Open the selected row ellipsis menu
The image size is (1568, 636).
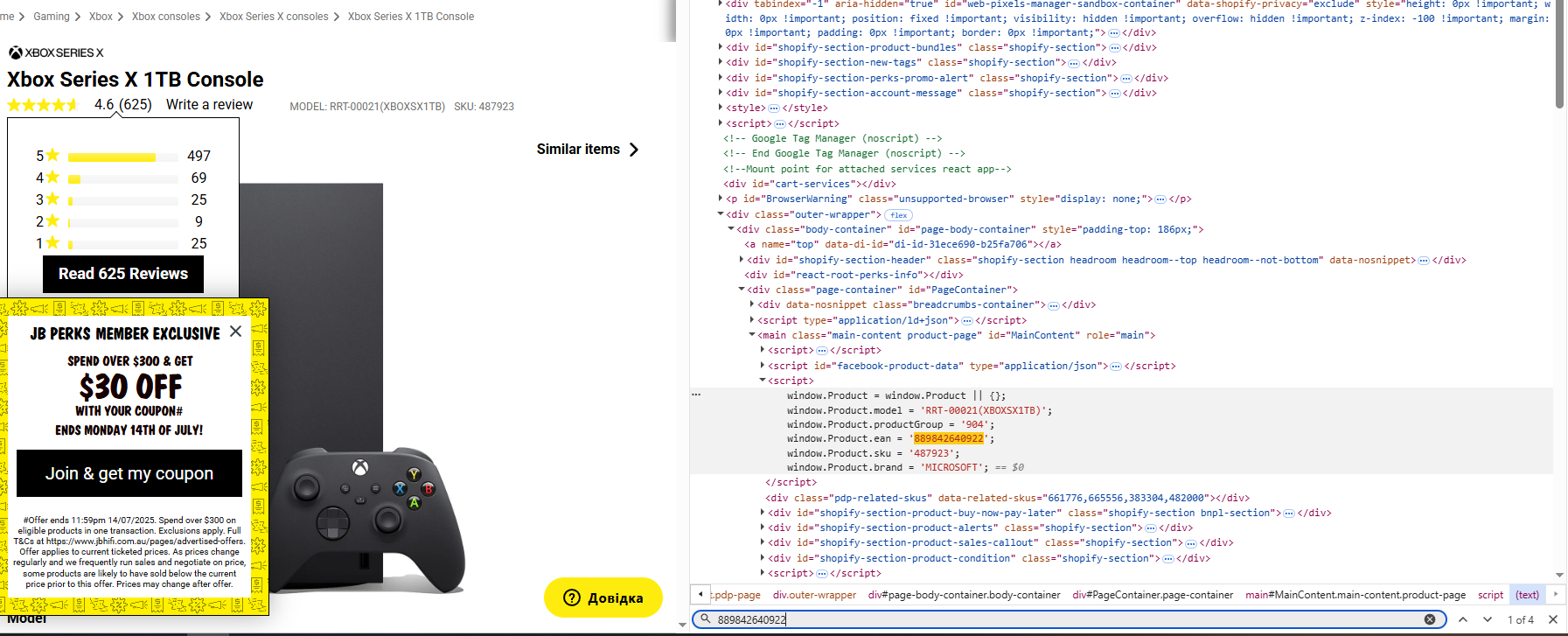click(x=696, y=395)
